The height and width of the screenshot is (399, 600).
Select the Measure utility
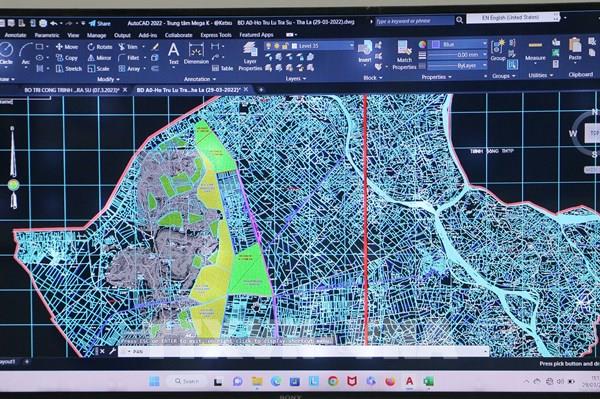tap(535, 51)
